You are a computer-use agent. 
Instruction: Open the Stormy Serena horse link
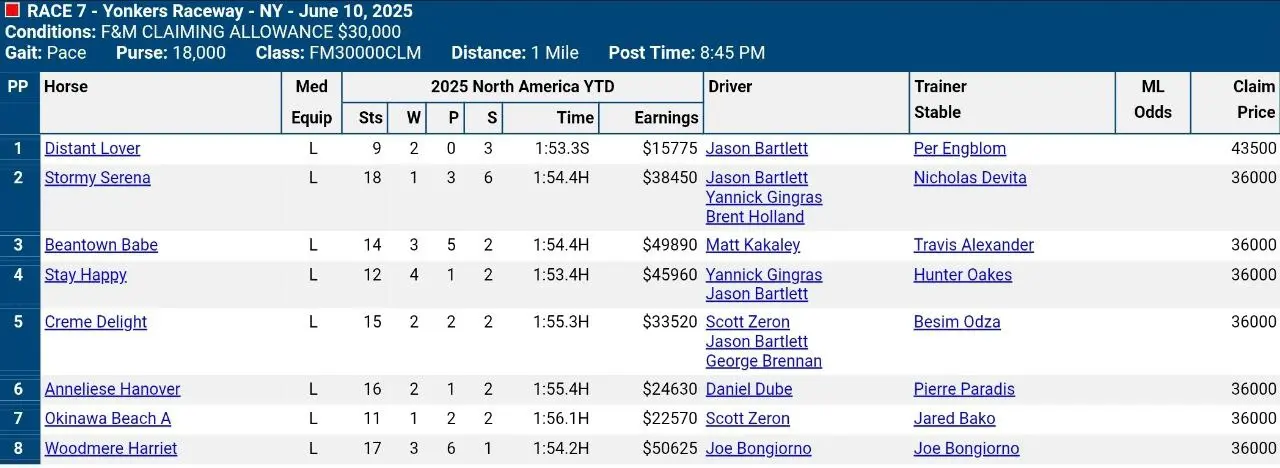pyautogui.click(x=97, y=178)
